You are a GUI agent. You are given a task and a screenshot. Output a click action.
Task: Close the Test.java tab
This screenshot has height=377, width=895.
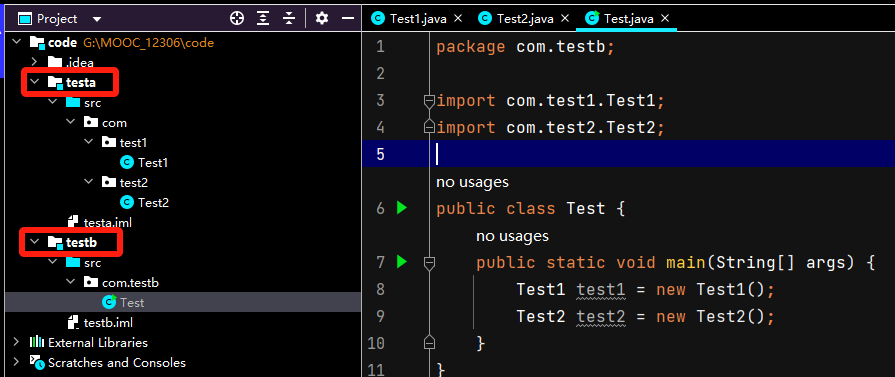(664, 18)
